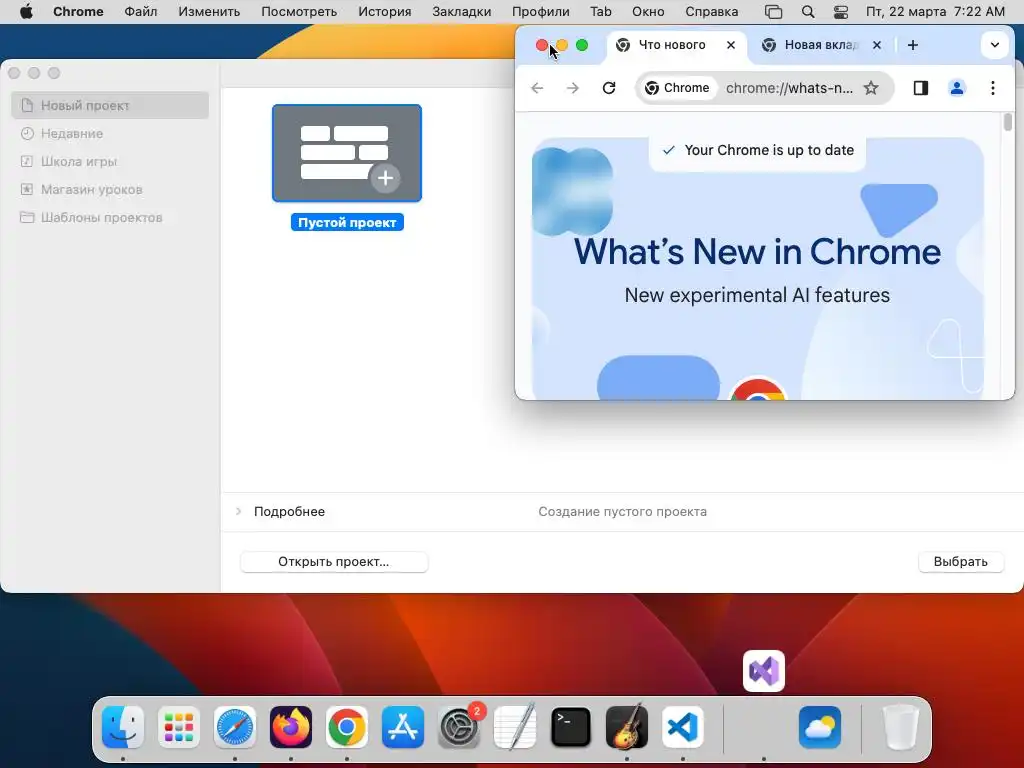
Task: Close the 'Новая вкладка' tab
Action: 877,45
